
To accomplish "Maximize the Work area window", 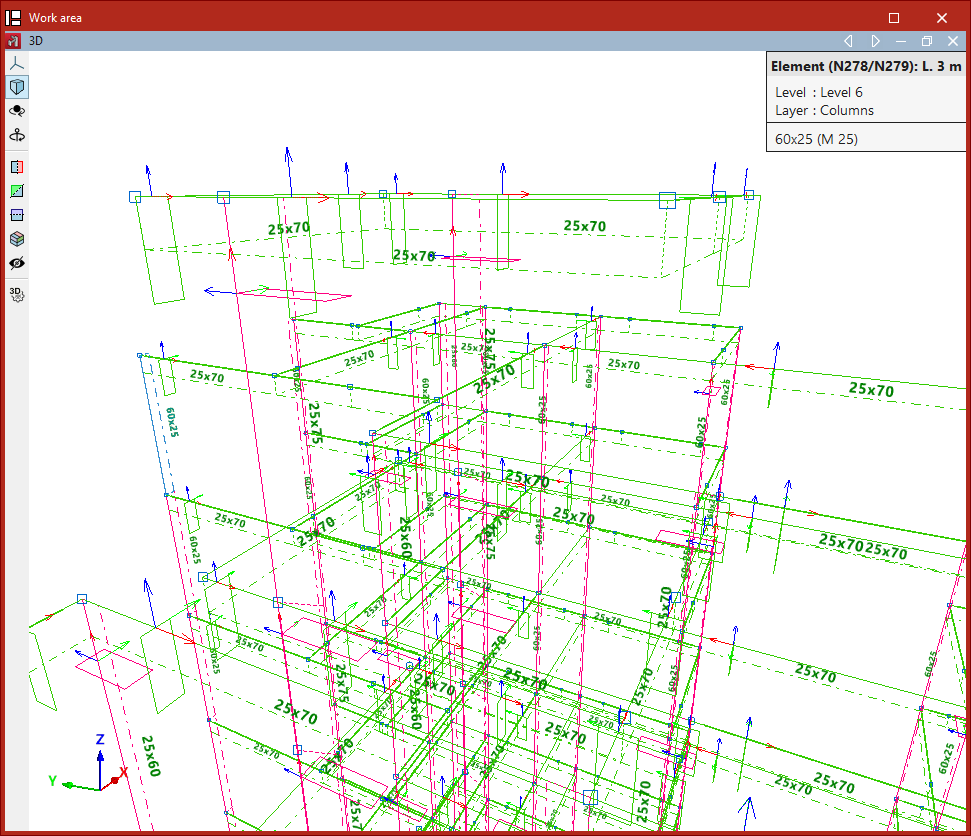I will 894,18.
